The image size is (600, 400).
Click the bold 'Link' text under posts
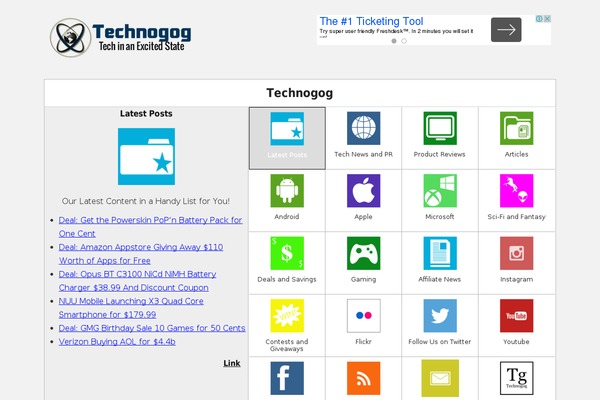232,363
